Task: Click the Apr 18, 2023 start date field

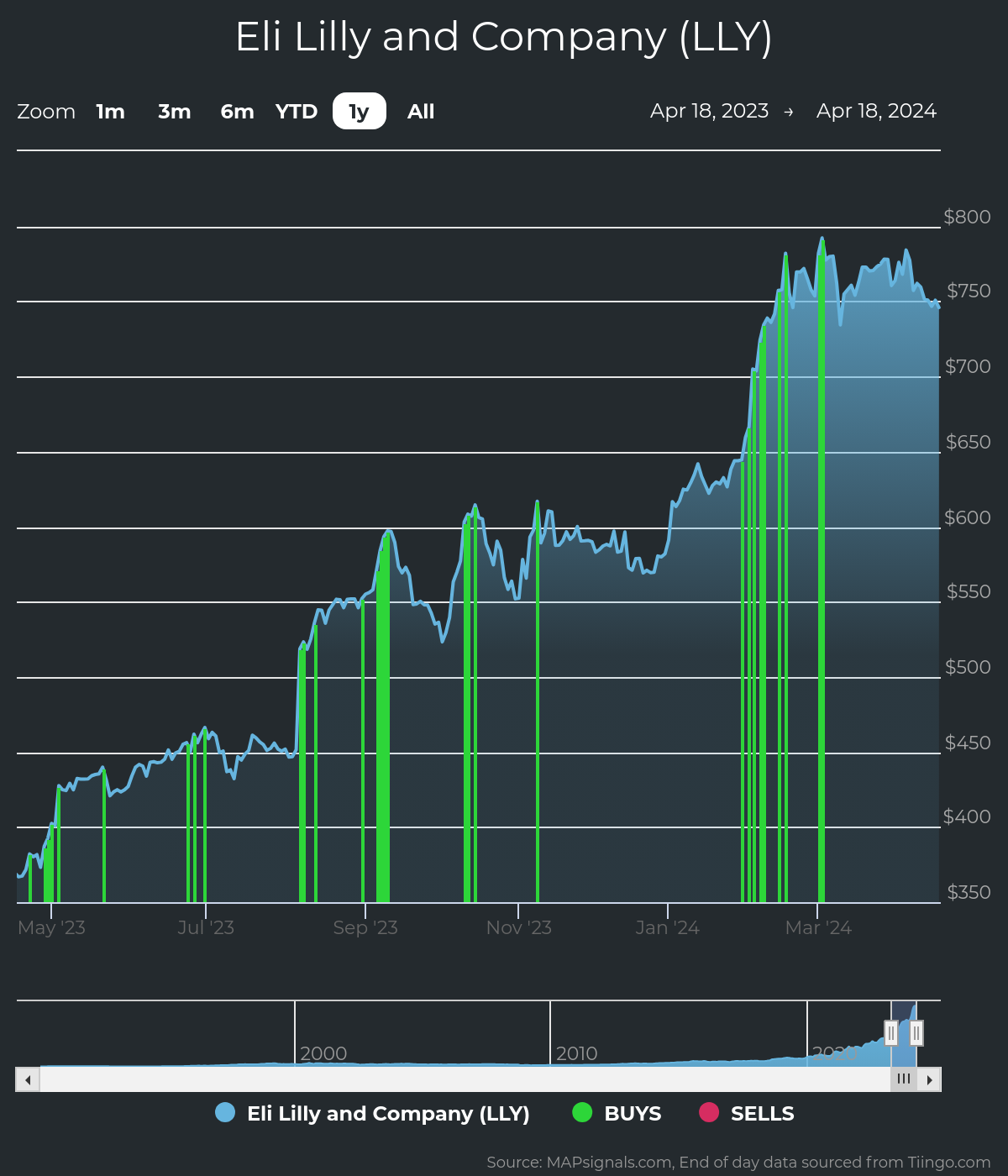Action: tap(709, 110)
